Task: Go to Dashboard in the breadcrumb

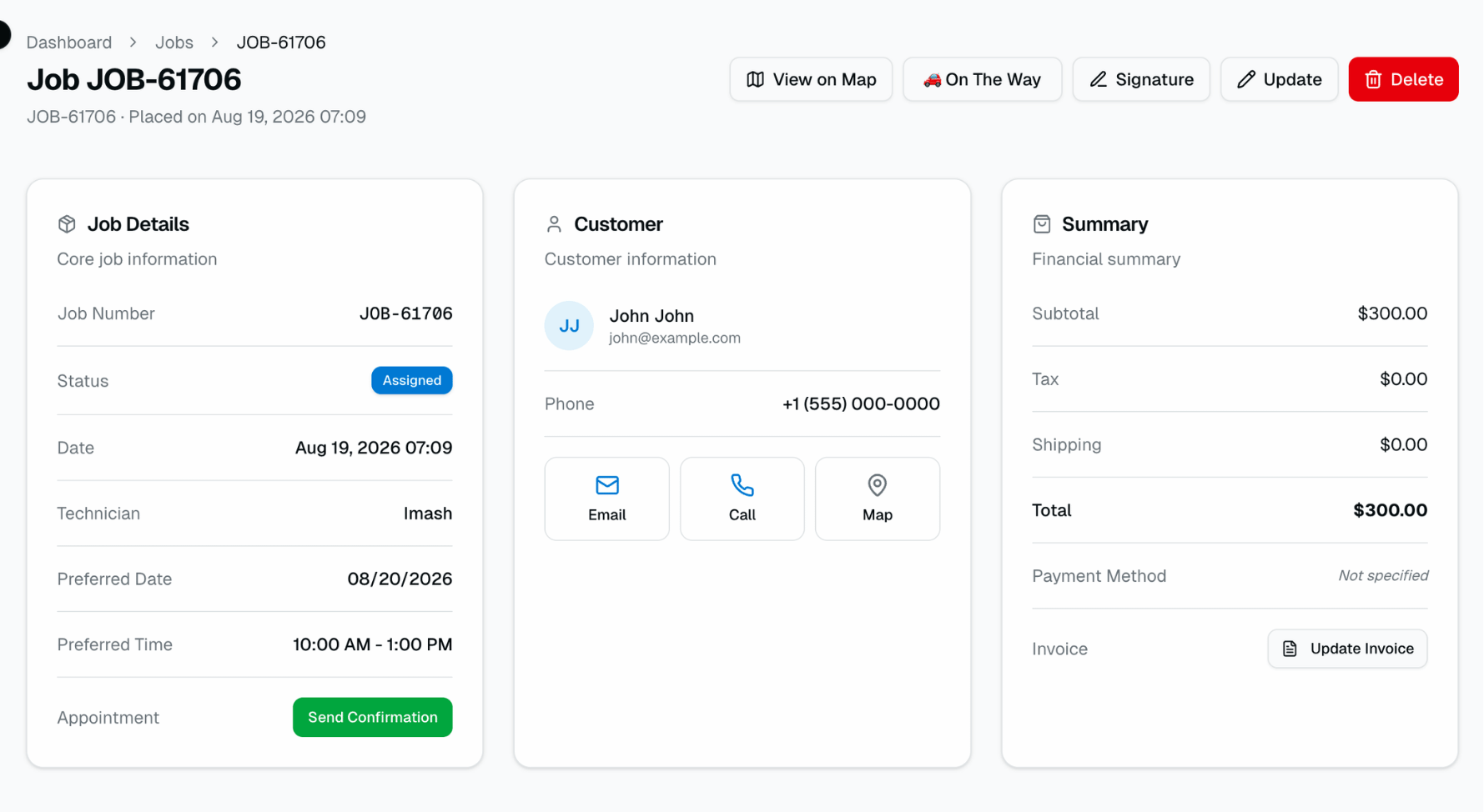Action: (69, 43)
